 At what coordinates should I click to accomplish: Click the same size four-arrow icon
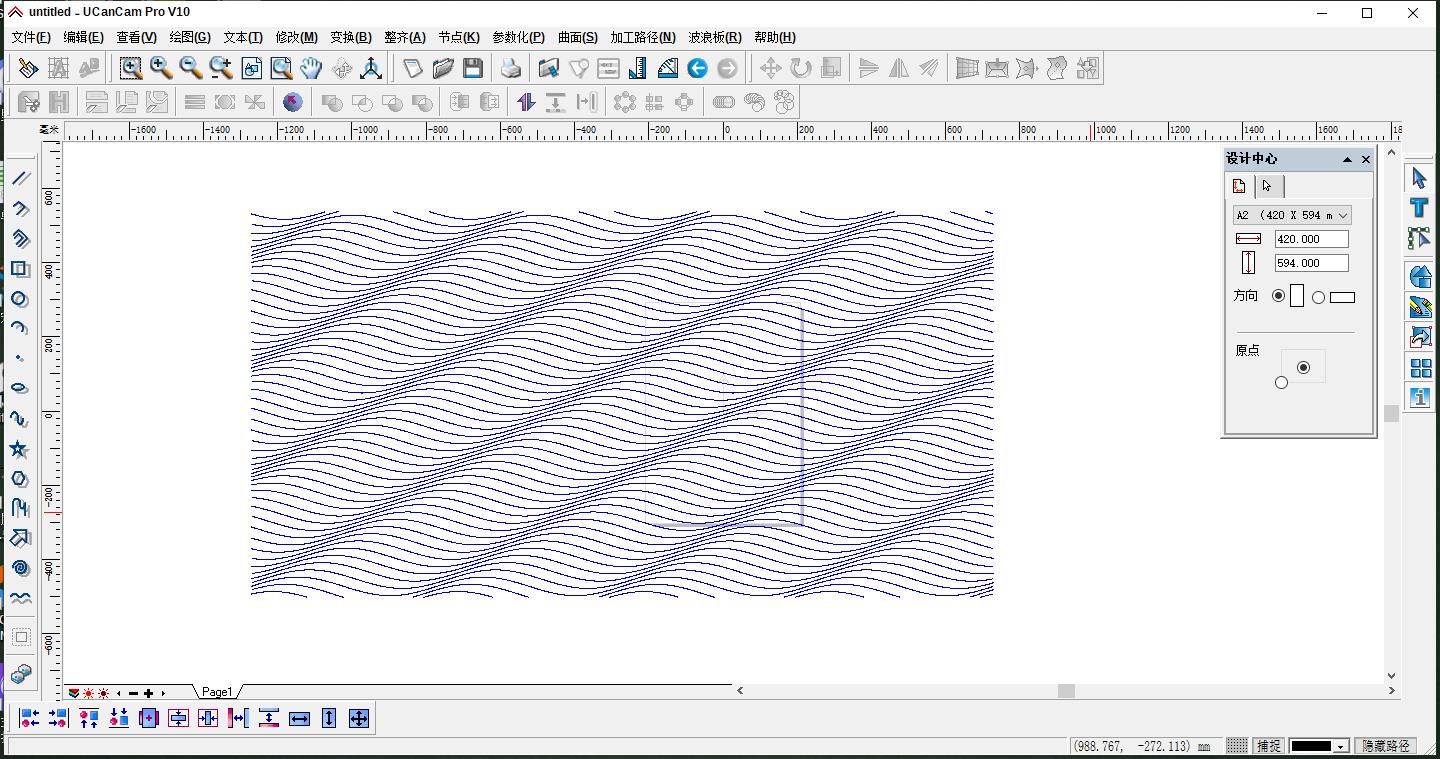click(359, 718)
